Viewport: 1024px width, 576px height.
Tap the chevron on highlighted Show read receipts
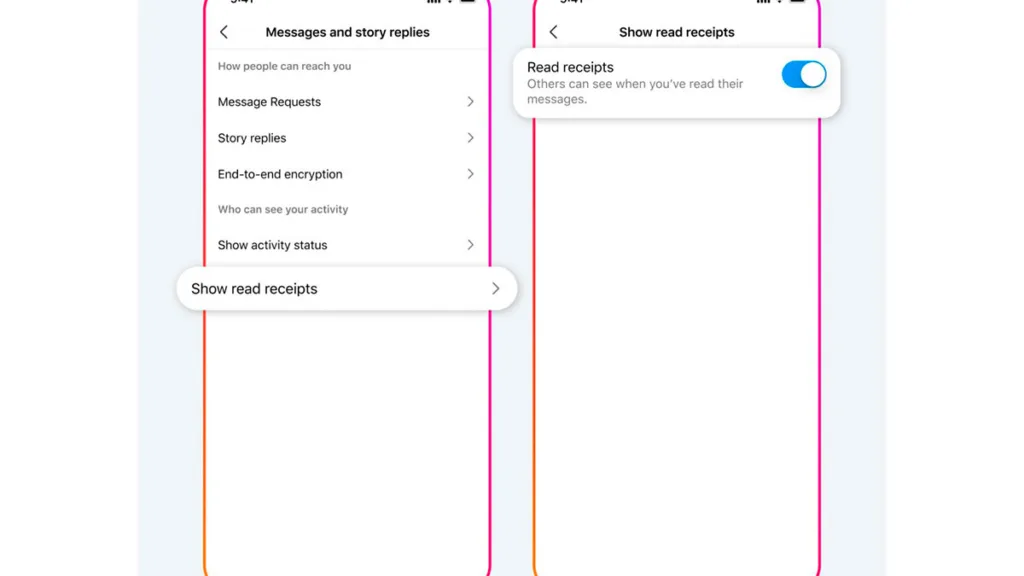point(496,289)
